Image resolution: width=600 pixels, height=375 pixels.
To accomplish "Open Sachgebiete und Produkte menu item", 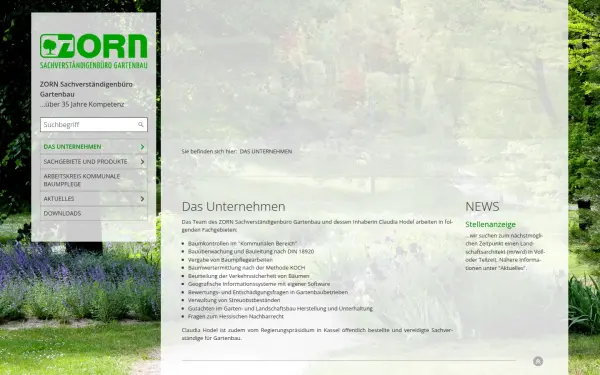I will (94, 161).
